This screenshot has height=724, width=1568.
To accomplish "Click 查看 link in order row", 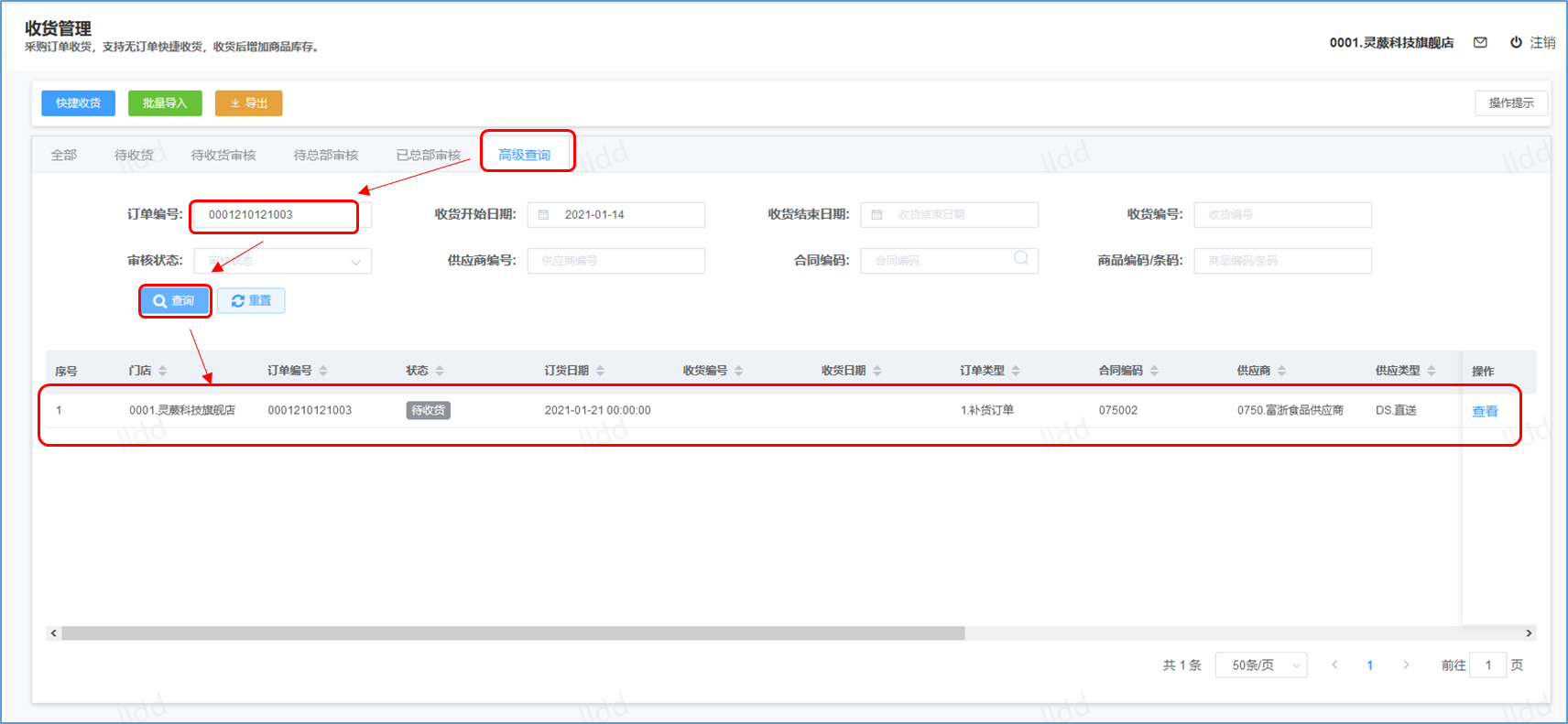I will [1485, 411].
